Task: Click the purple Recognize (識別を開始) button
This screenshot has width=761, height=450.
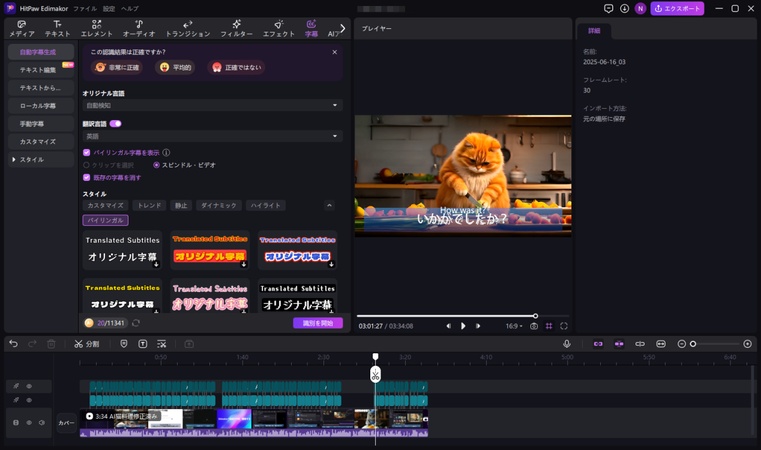Action: click(x=317, y=323)
